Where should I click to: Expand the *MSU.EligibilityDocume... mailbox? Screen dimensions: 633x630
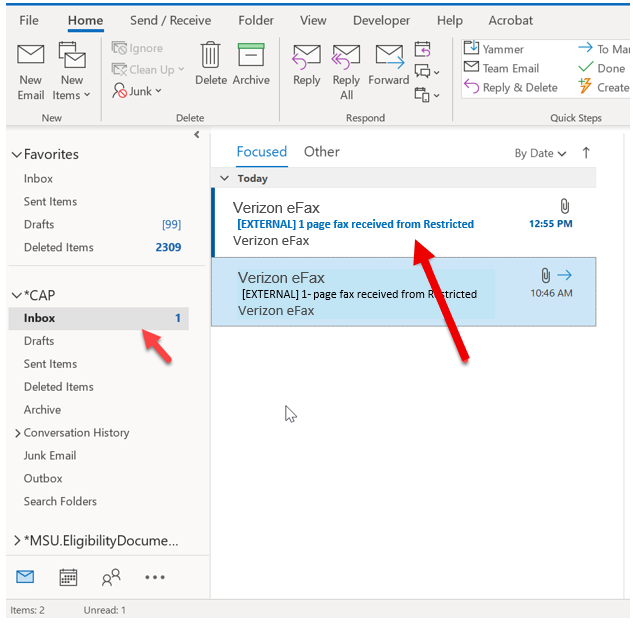[x=17, y=540]
